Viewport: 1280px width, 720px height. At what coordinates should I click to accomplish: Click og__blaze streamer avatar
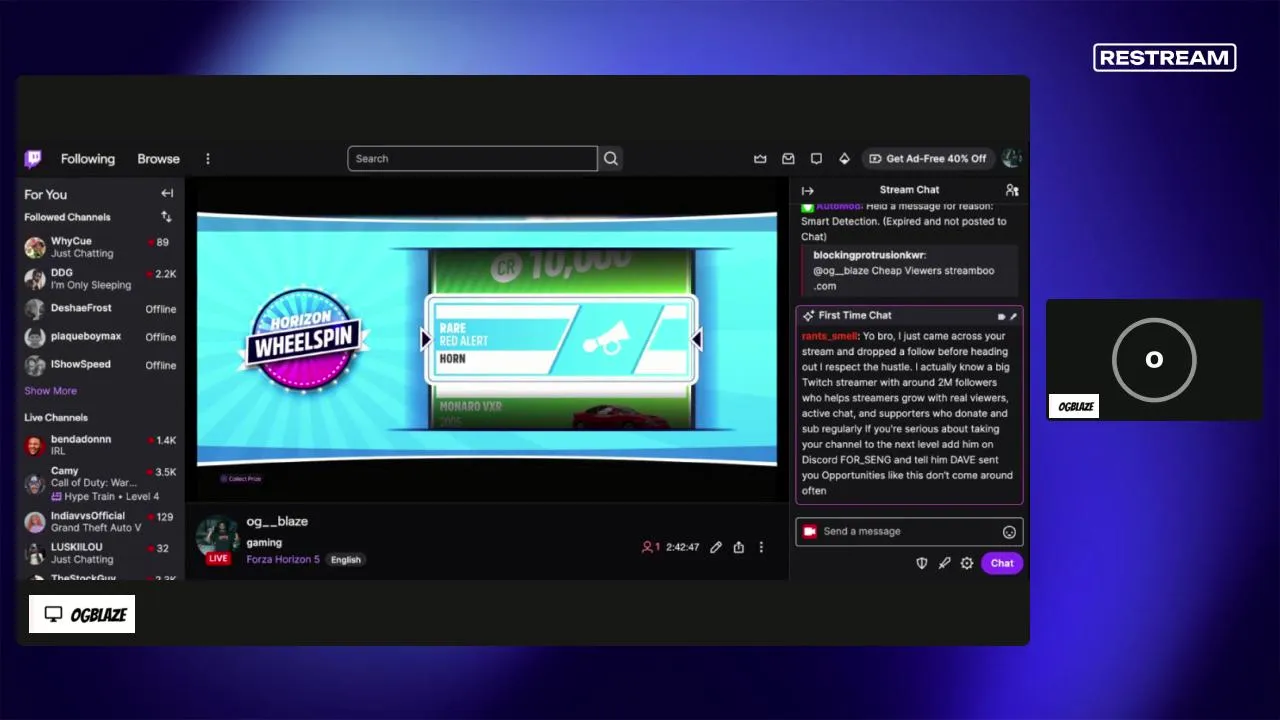click(x=217, y=537)
